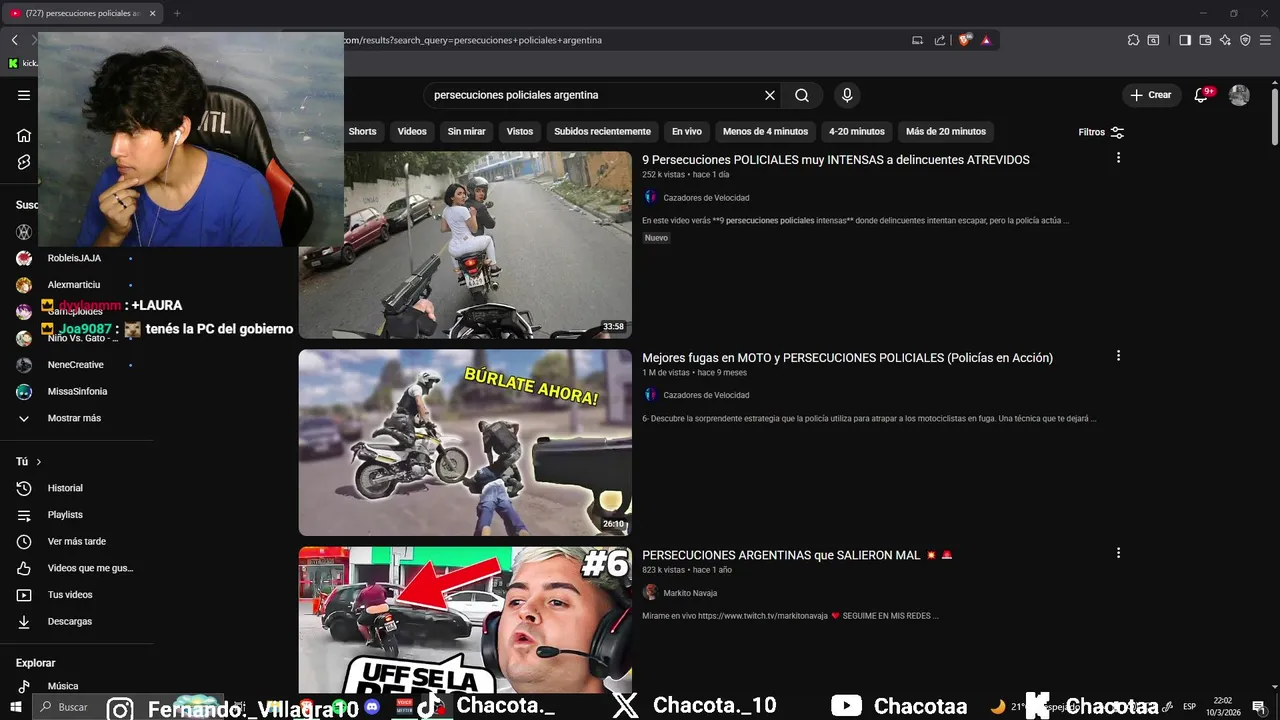Open the Filtros search filters
1280x720 pixels.
coord(1101,132)
